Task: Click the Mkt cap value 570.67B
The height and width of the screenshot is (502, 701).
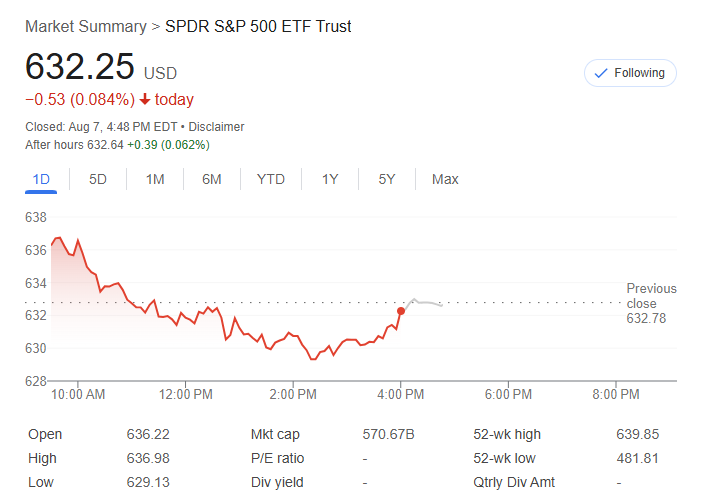Action: click(388, 434)
